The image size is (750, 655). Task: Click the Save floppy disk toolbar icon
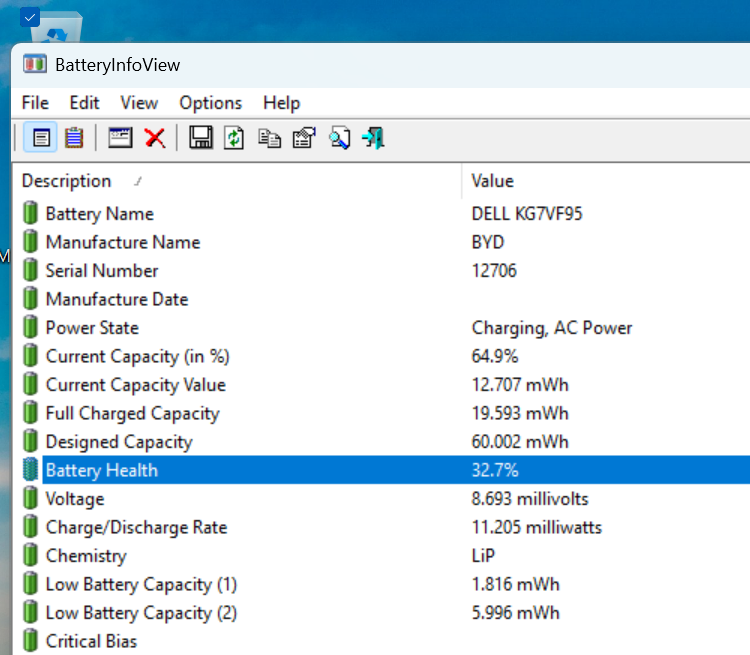[x=201, y=138]
